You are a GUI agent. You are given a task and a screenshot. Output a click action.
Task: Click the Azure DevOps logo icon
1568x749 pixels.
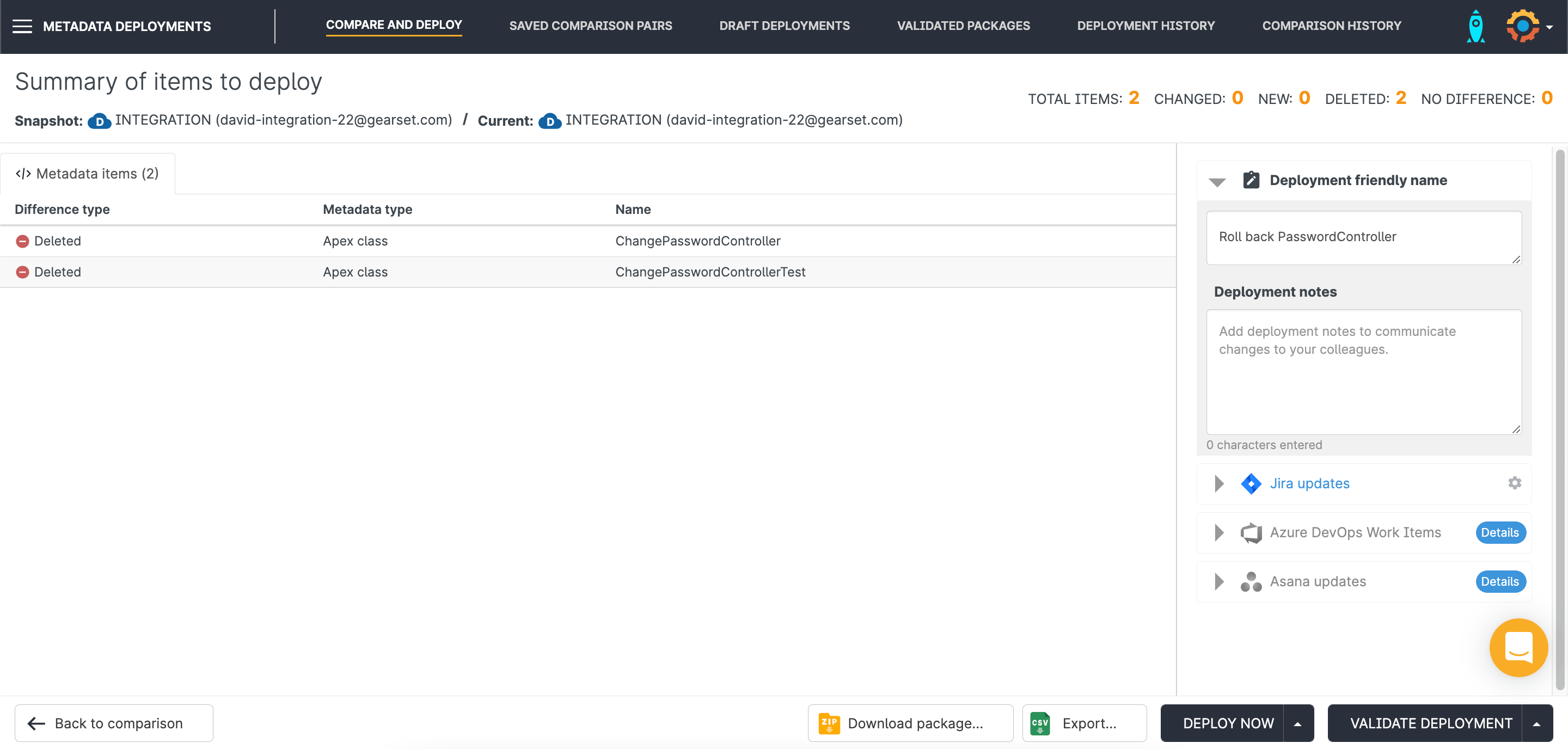[1251, 533]
